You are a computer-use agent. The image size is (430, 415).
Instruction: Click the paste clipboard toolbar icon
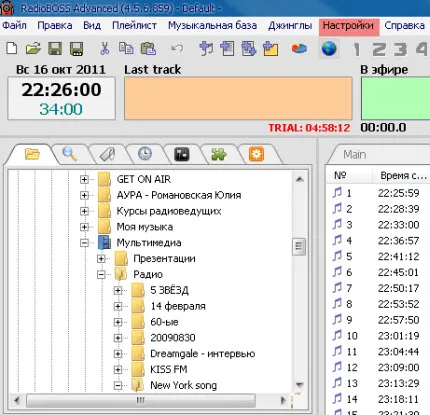[148, 49]
